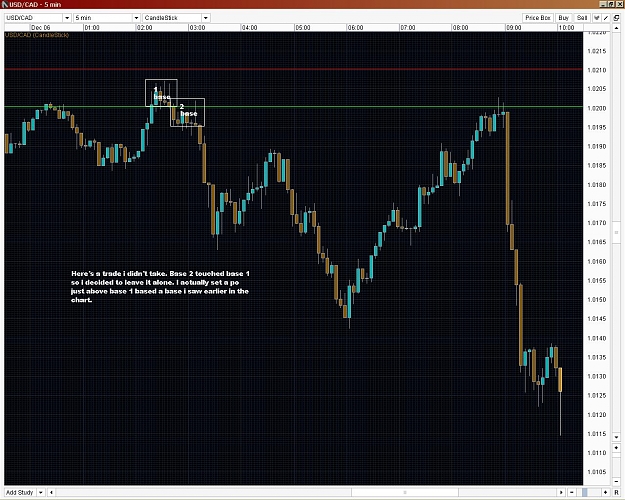Click the vertical zoom slider track
Viewport: 625px width, 500px height.
(616, 465)
